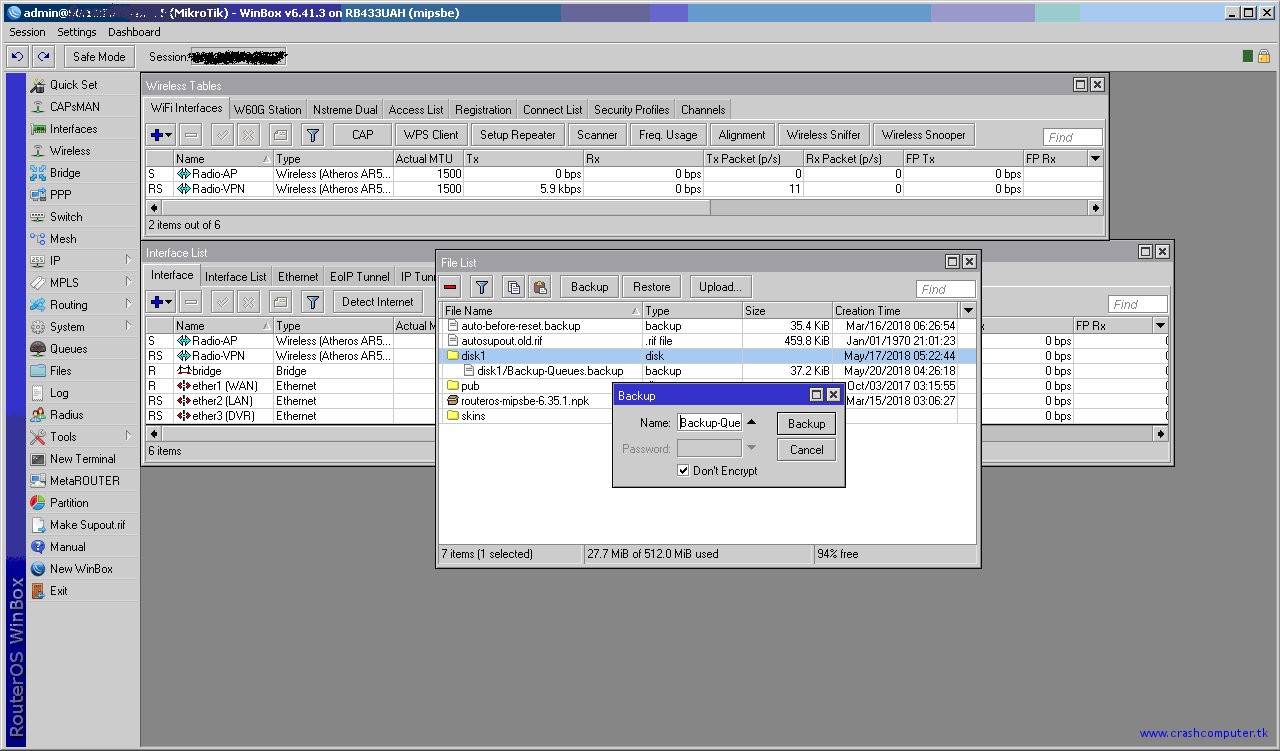Collapse the Name field arrow in Backup dialog

coord(752,422)
